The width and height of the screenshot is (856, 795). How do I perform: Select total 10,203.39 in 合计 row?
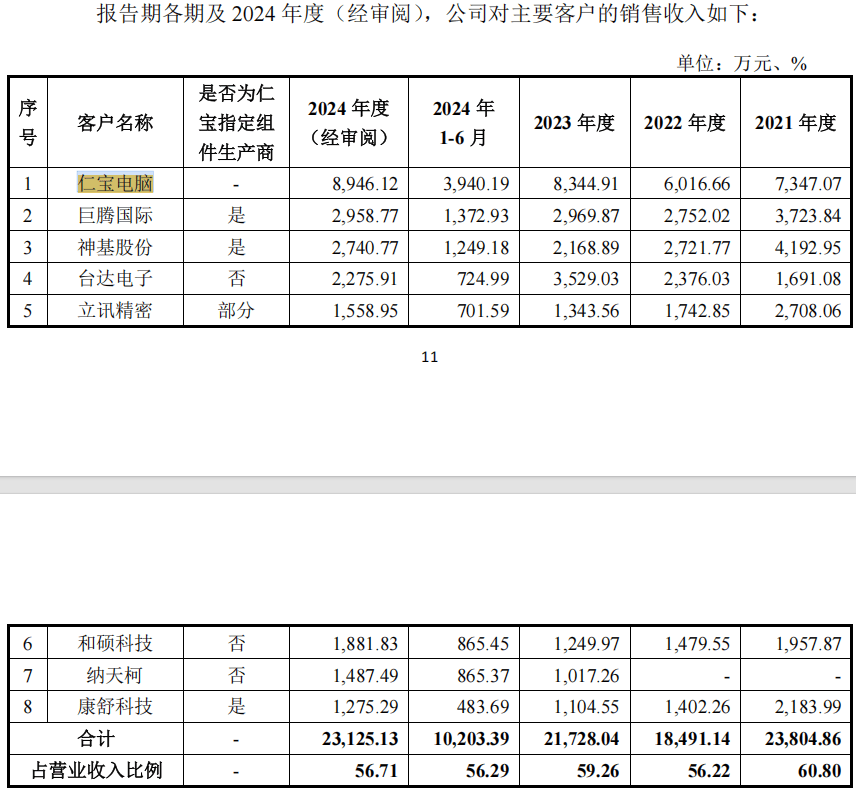[x=471, y=739]
